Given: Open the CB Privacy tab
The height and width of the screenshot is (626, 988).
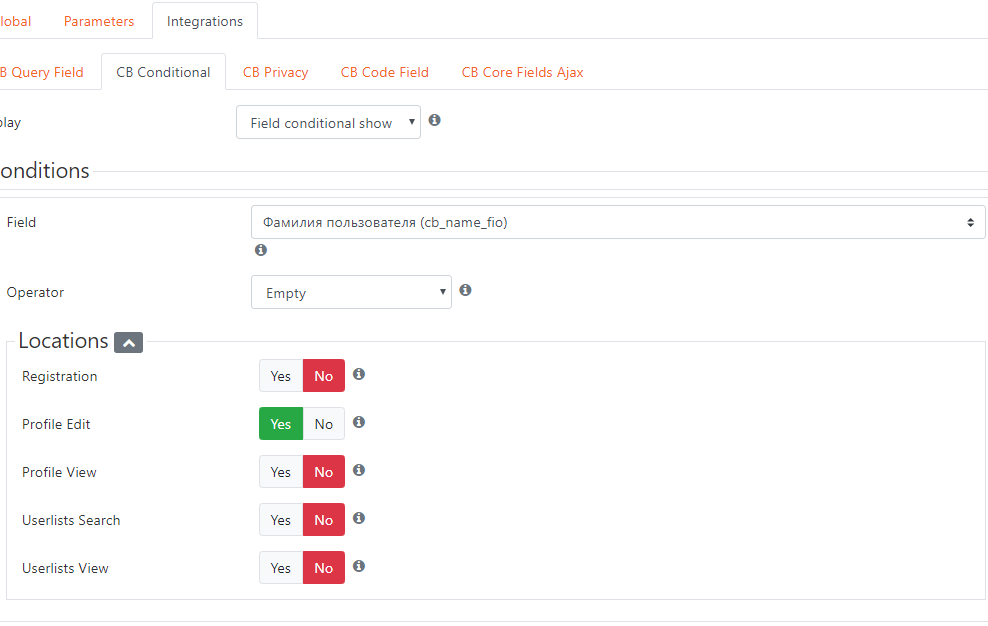Looking at the screenshot, I should [275, 72].
